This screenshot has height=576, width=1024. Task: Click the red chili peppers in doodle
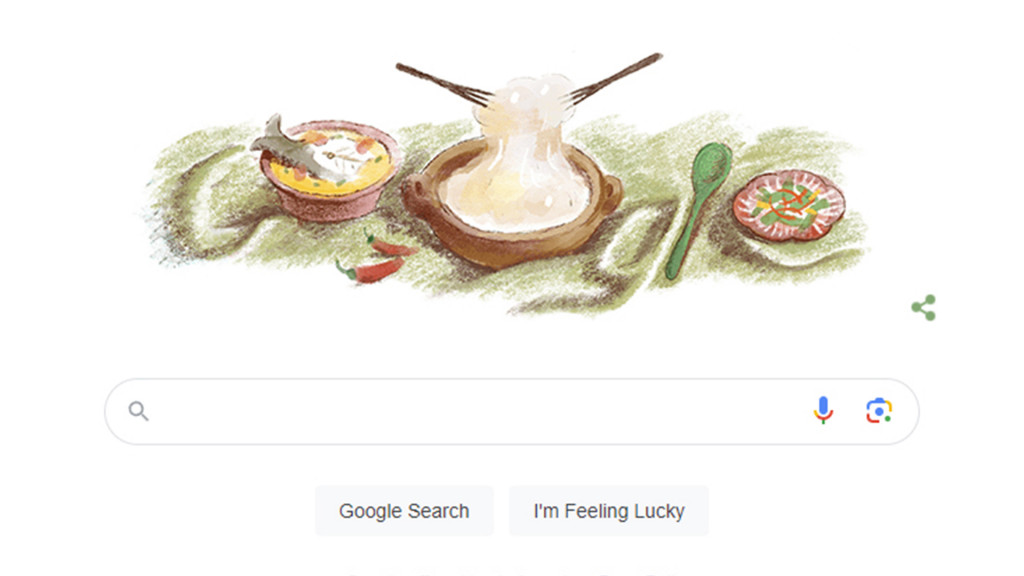pos(377,259)
